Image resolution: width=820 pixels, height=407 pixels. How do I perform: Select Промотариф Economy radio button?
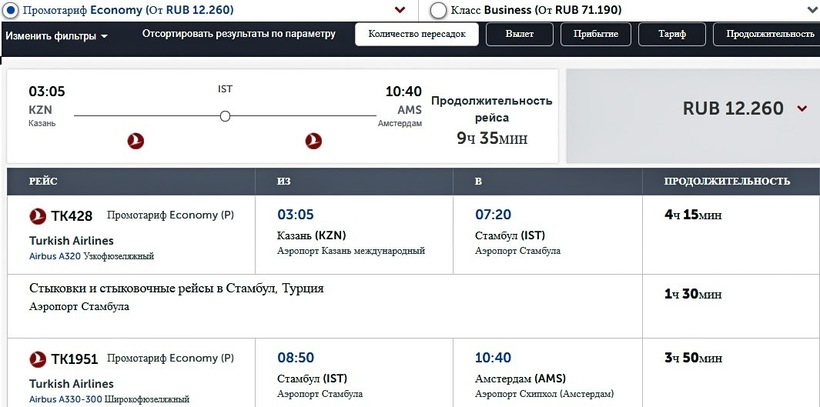click(x=7, y=9)
